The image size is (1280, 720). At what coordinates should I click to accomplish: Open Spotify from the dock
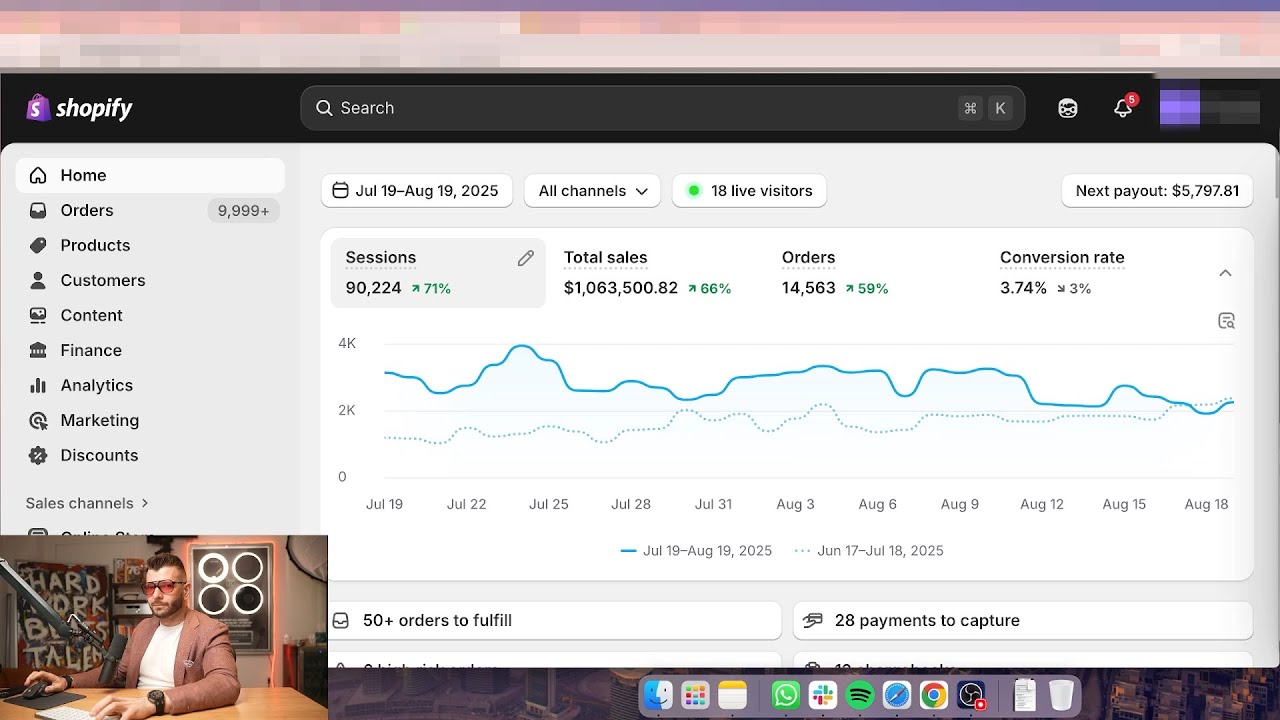tap(860, 695)
